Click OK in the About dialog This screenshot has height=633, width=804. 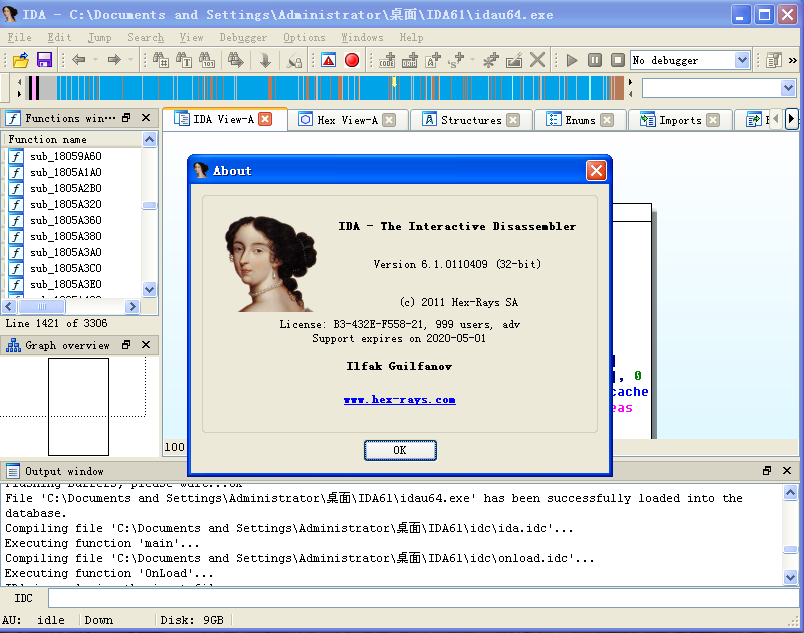pos(400,450)
